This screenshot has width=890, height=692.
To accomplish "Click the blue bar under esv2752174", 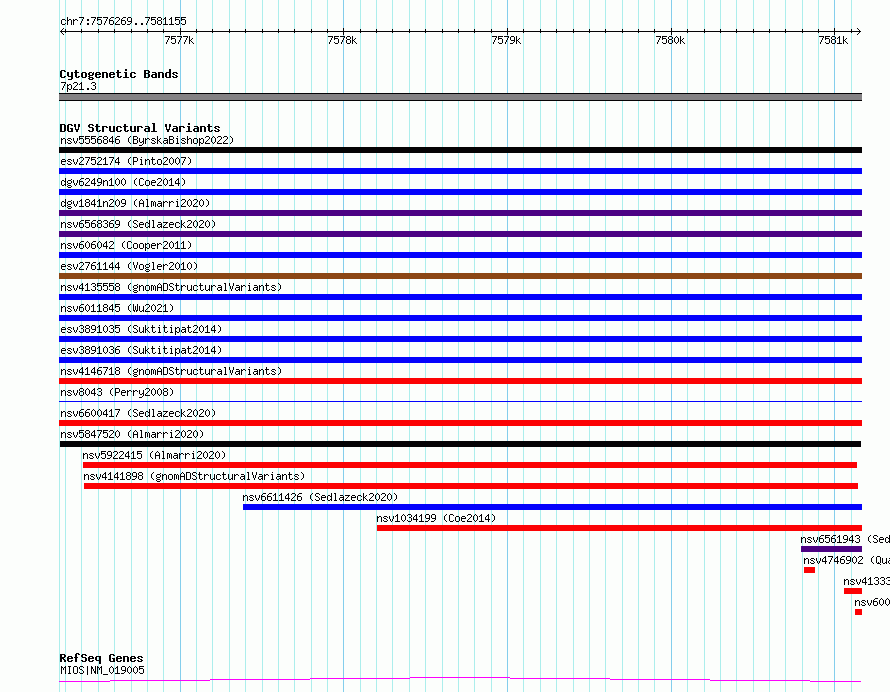I will point(460,171).
